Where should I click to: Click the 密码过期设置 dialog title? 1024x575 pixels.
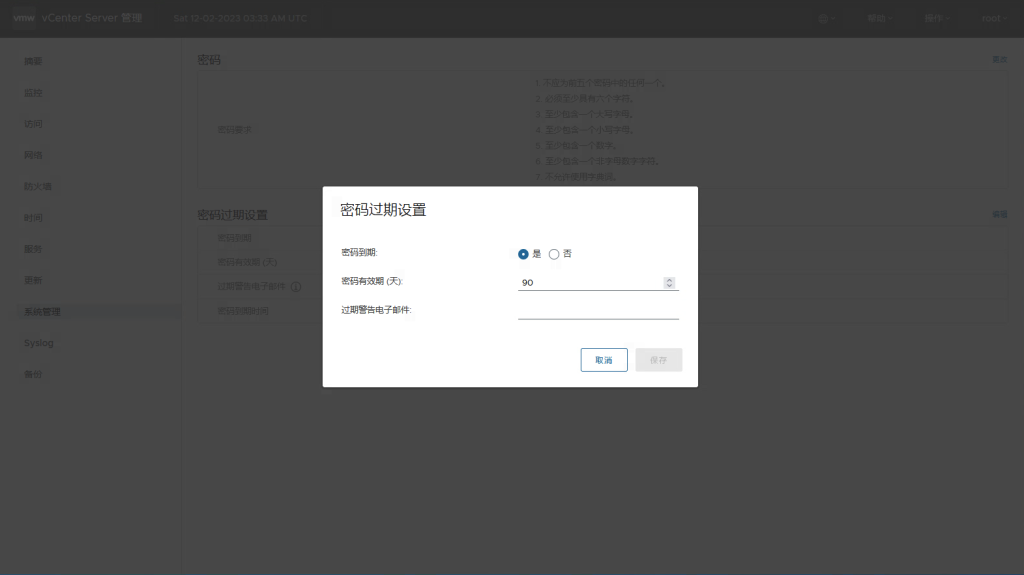tap(383, 210)
